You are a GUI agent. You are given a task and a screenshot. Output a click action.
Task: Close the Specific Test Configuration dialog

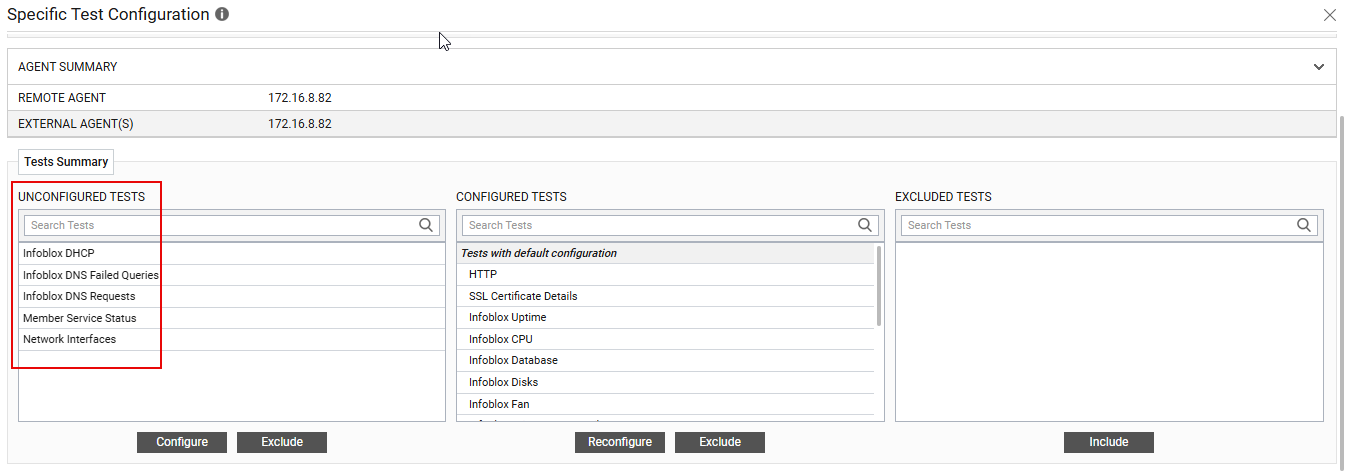click(x=1329, y=15)
